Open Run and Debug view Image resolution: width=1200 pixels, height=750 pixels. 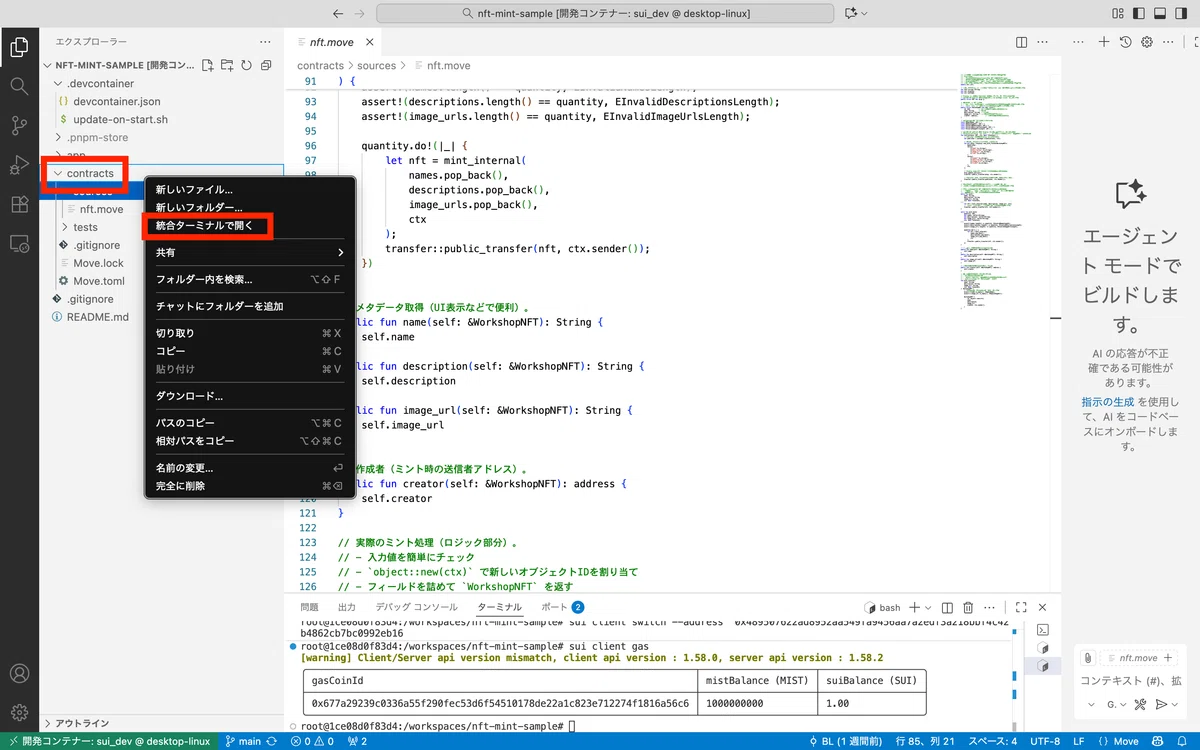19,165
